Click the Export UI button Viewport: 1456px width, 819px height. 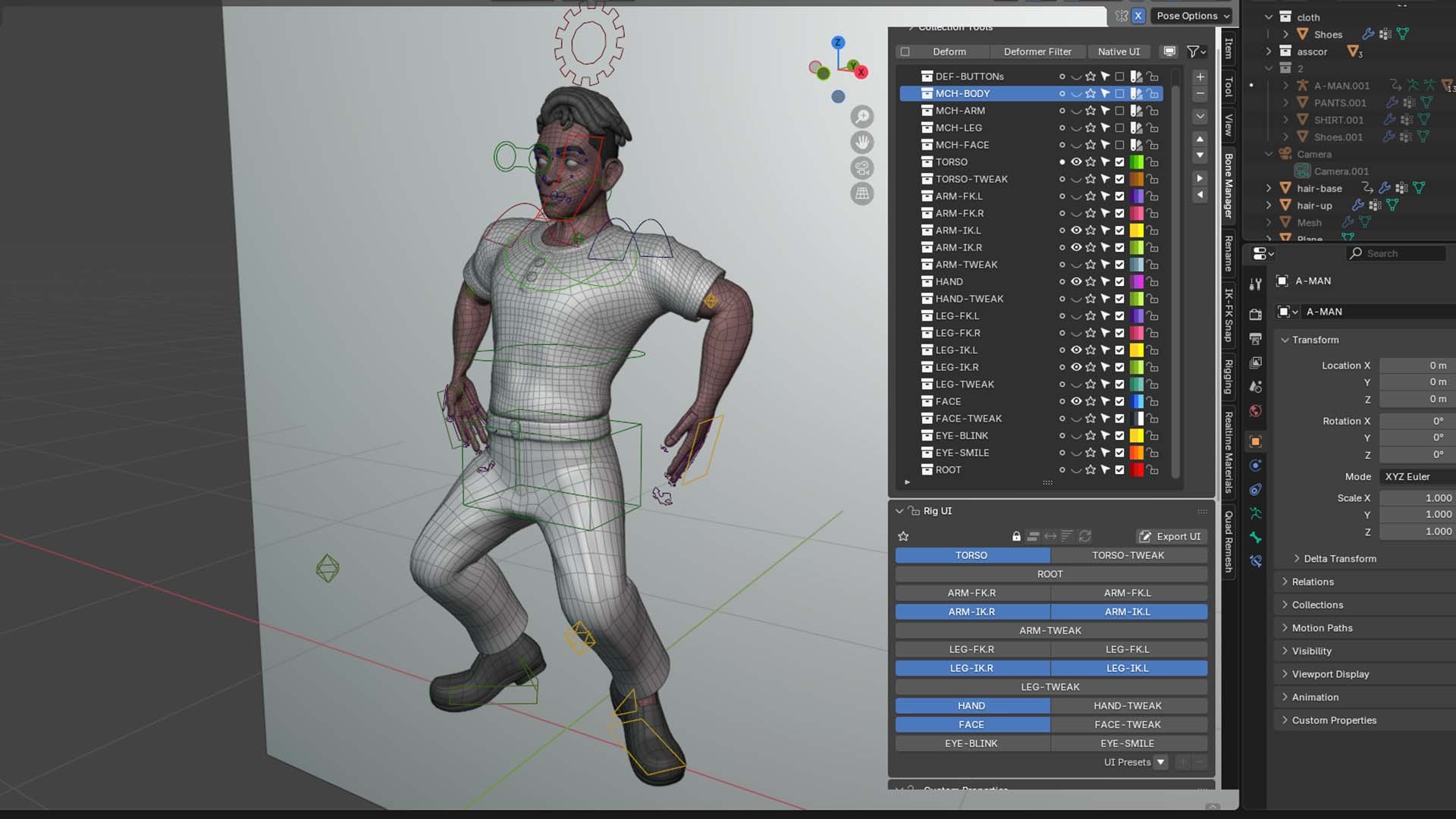click(1172, 536)
